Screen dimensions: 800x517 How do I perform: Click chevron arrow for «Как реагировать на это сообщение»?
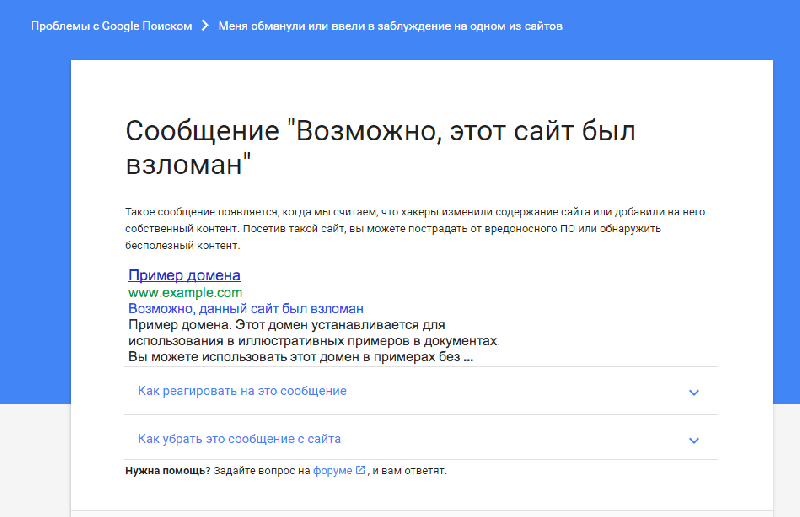pyautogui.click(x=694, y=392)
